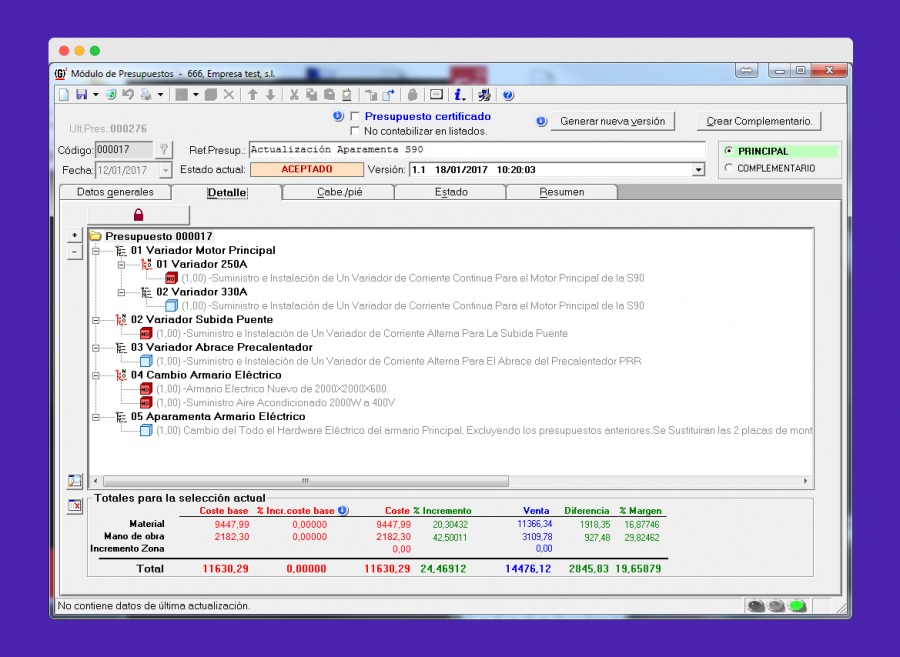Click the undo arrow icon

pyautogui.click(x=128, y=95)
